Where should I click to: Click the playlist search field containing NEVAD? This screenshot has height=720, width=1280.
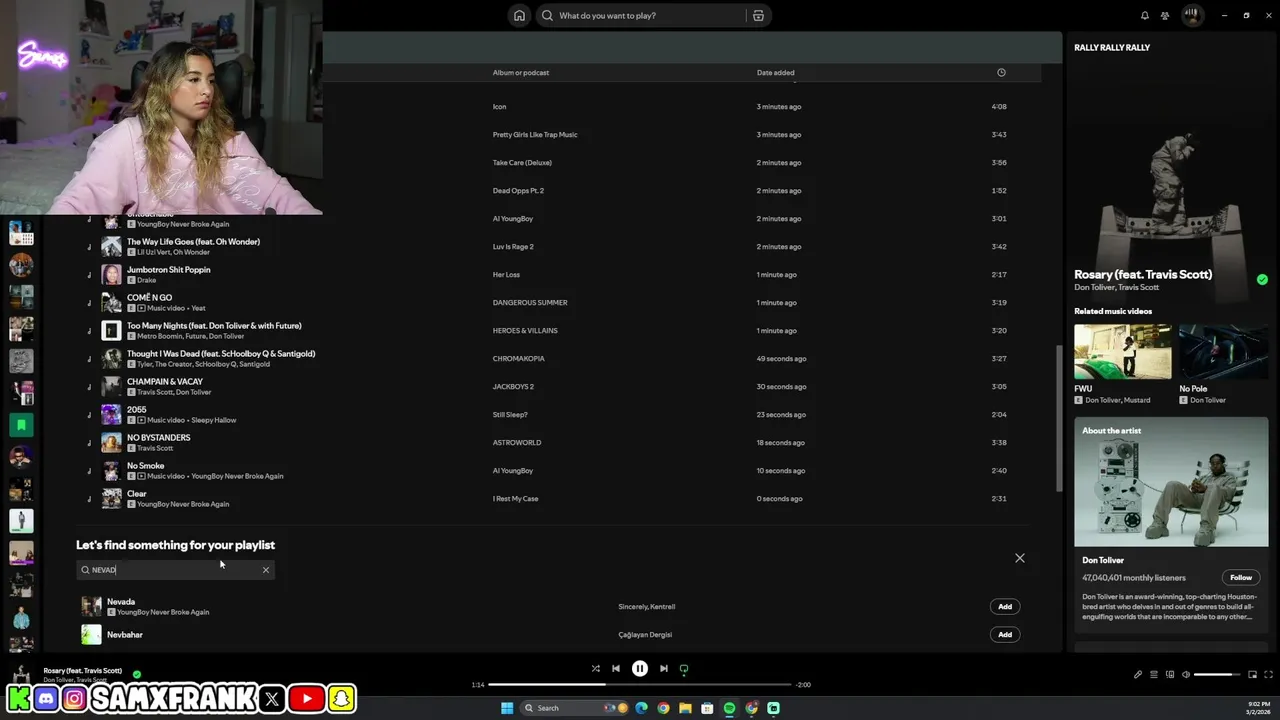(x=175, y=570)
